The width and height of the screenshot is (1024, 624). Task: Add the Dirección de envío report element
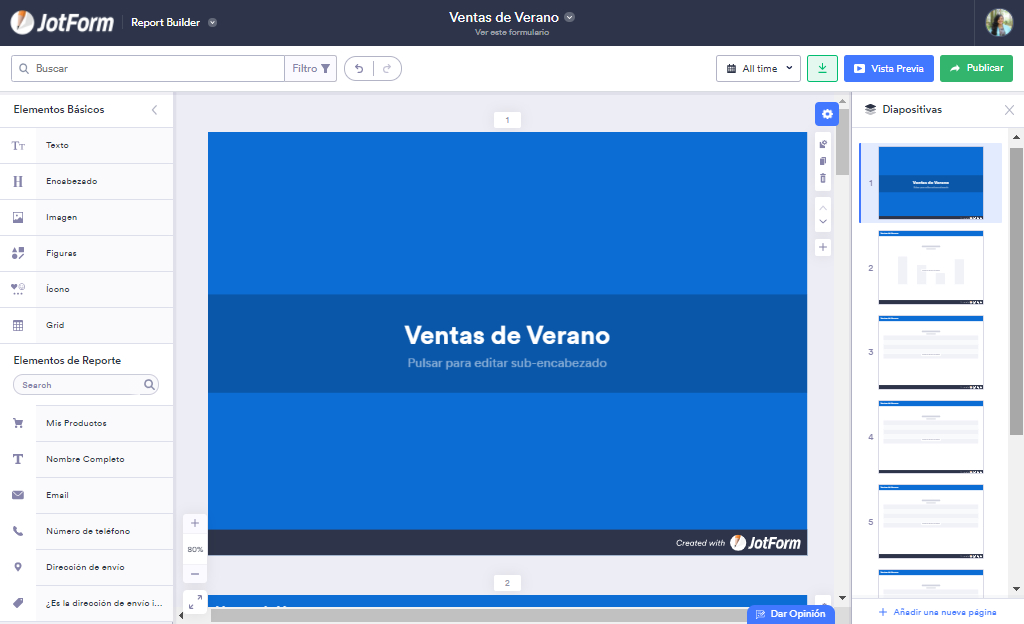pos(87,567)
